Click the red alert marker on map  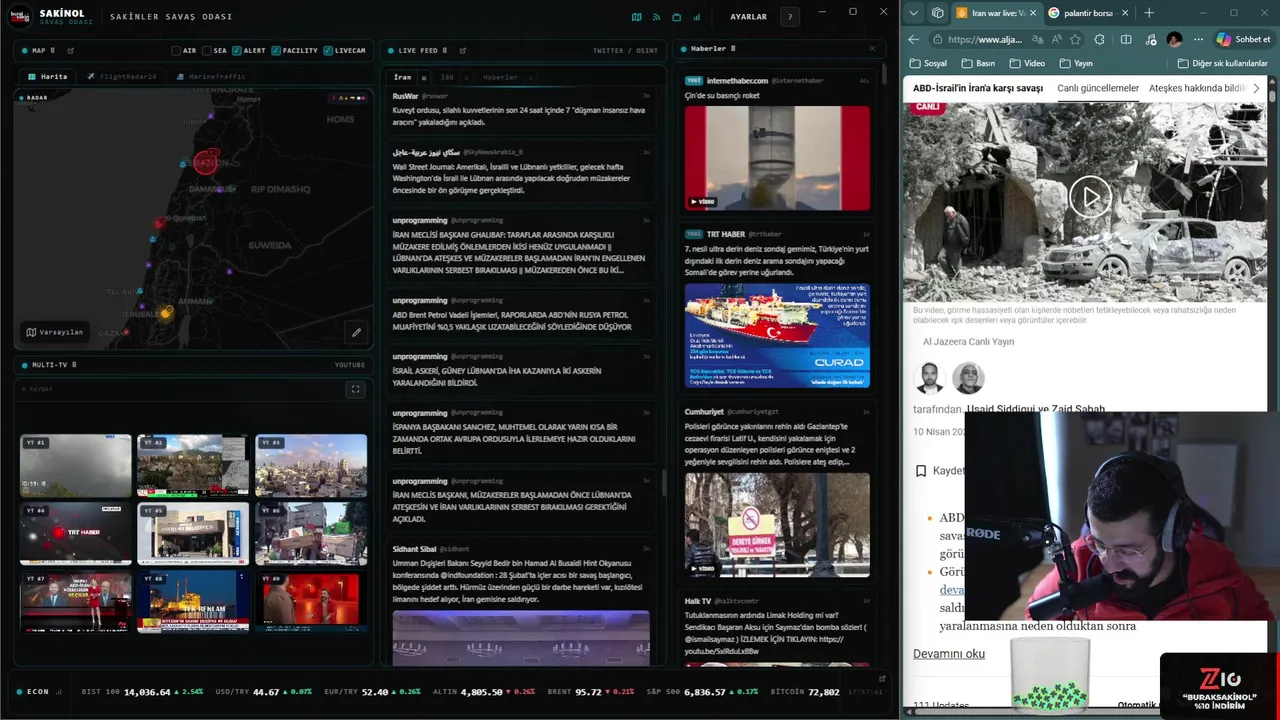[x=205, y=161]
